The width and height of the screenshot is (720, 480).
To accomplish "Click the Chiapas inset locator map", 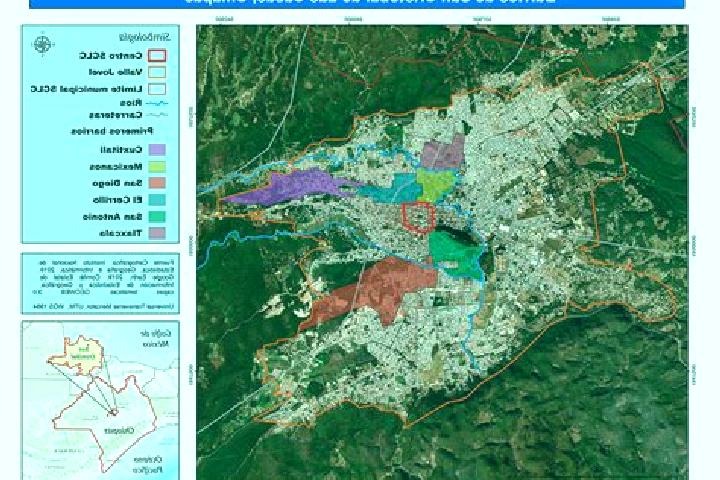I will coord(101,400).
